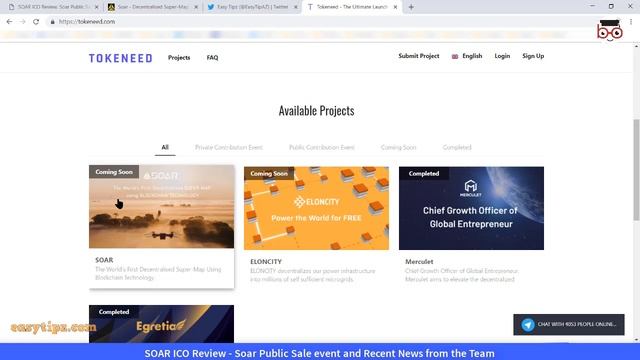Viewport: 640px width, 360px height.
Task: Open the ELONCITY project card image
Action: (x=316, y=208)
